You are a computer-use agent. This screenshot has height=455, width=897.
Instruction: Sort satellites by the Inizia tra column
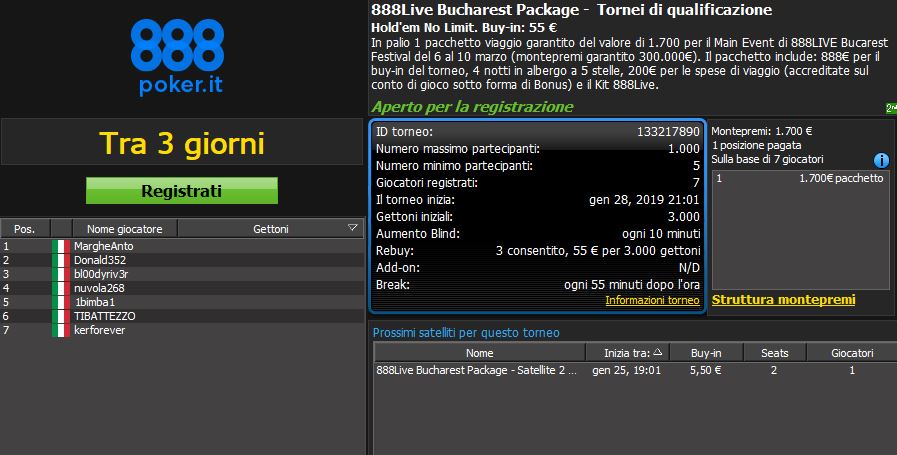point(627,353)
